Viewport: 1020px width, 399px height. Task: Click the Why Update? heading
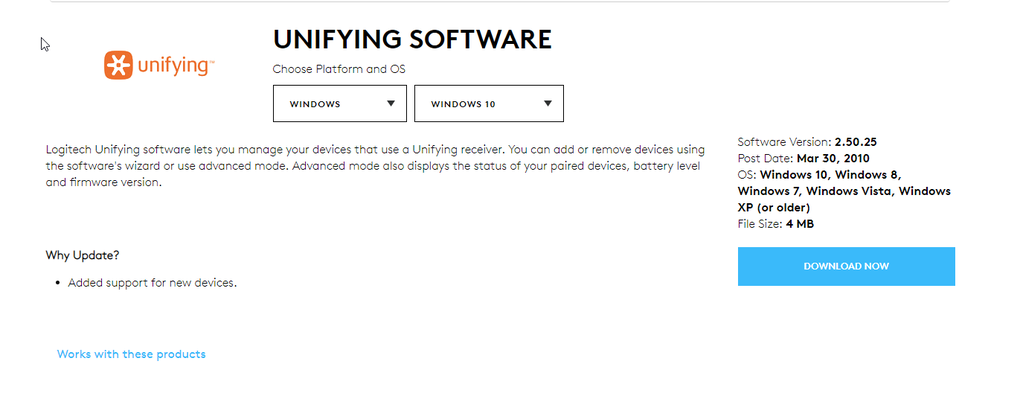click(83, 255)
